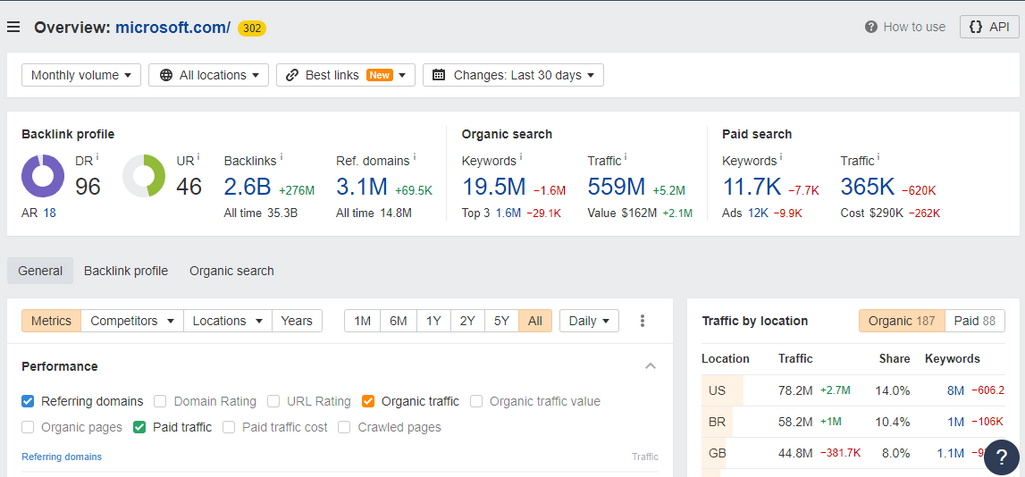Click the How to use help icon
1025x477 pixels.
point(871,27)
